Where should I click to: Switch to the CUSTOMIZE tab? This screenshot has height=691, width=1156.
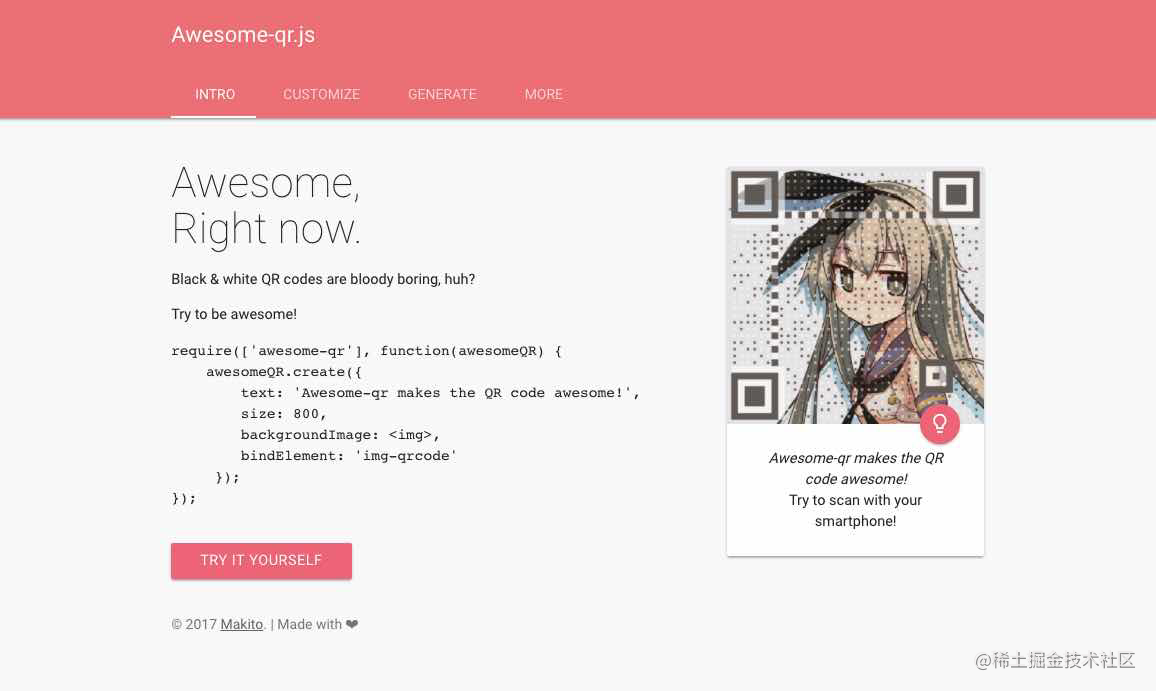(x=321, y=94)
